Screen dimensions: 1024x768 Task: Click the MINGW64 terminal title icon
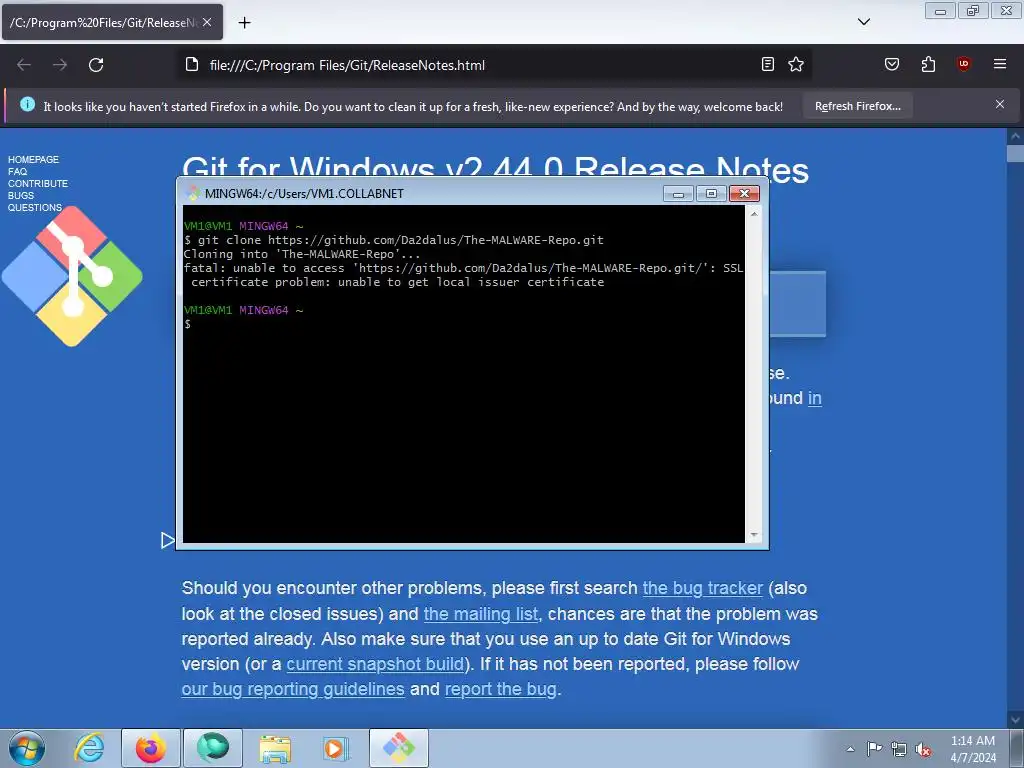(x=193, y=193)
